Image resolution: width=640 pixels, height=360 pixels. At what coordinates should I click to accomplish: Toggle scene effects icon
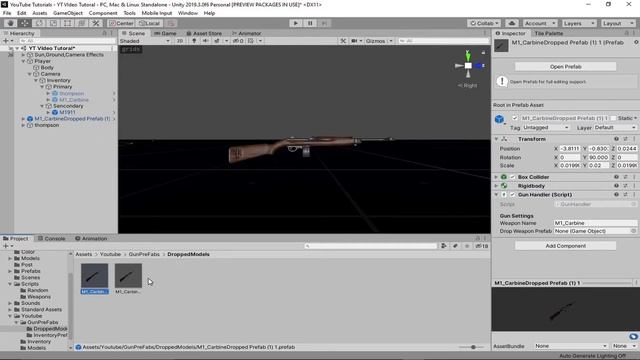coord(217,41)
